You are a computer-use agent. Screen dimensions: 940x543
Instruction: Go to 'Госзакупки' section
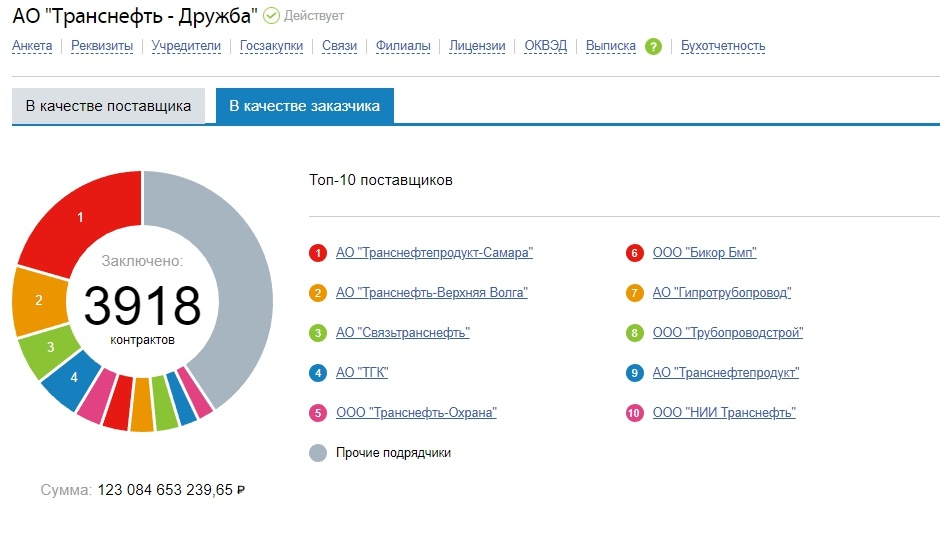point(272,46)
